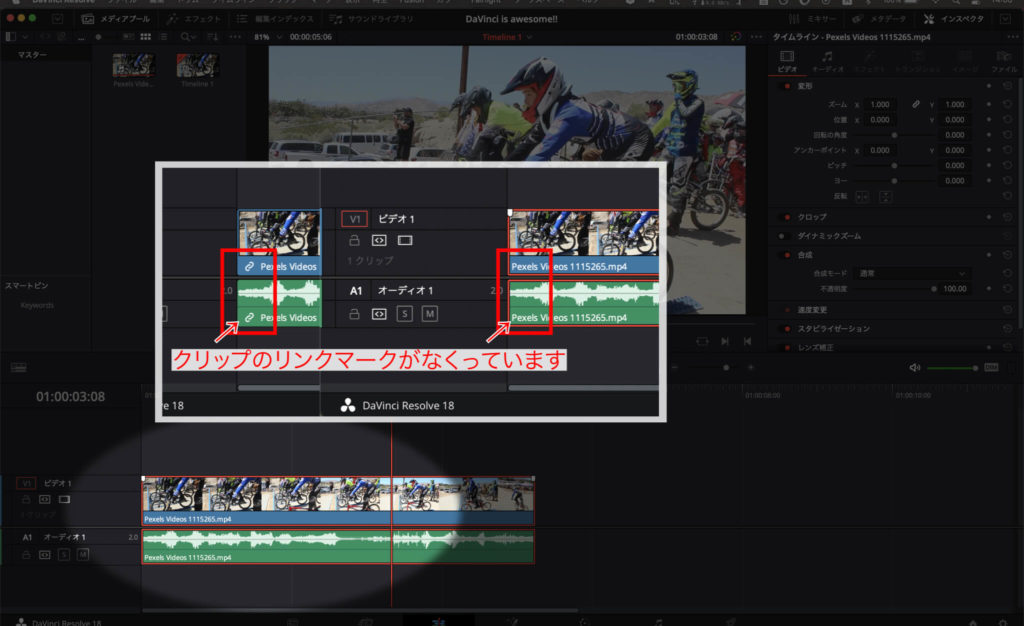
Task: Click the 回転の角度 slider
Action: pyautogui.click(x=895, y=135)
